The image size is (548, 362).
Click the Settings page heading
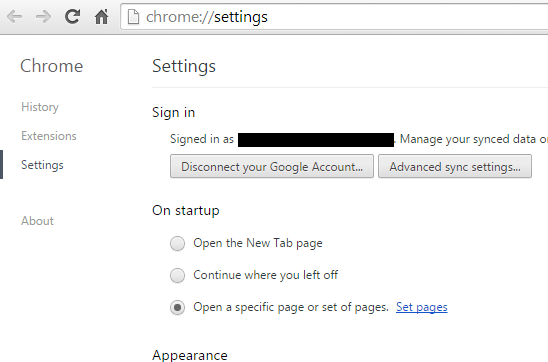point(184,66)
